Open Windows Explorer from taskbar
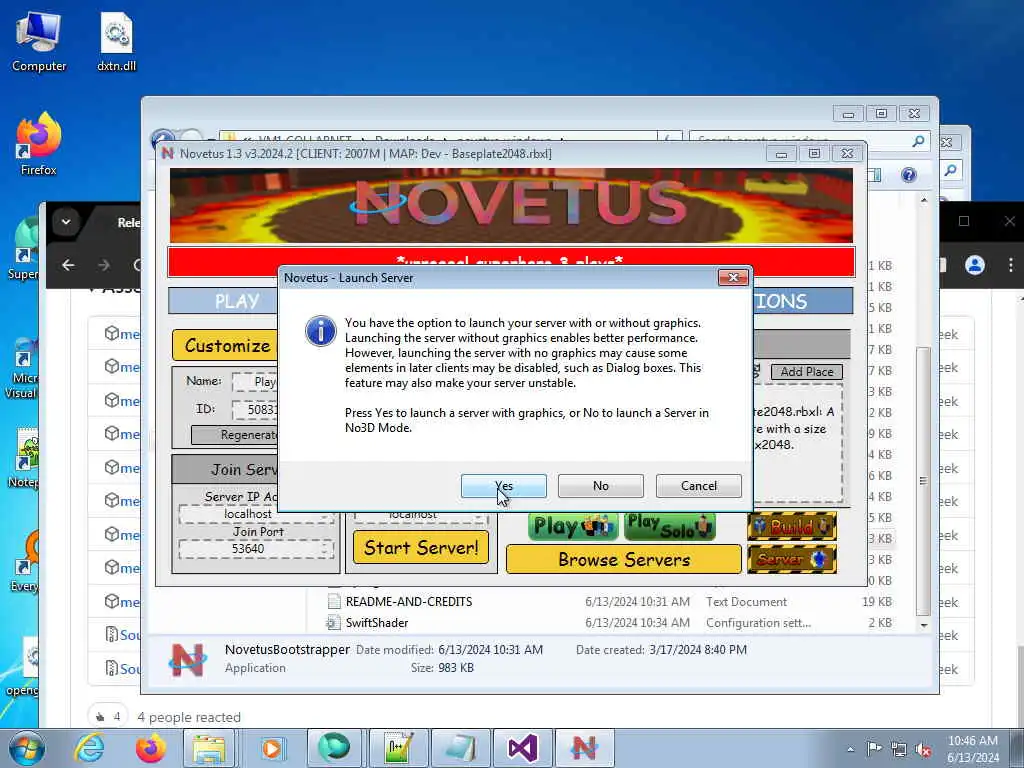This screenshot has width=1024, height=768. click(x=209, y=748)
